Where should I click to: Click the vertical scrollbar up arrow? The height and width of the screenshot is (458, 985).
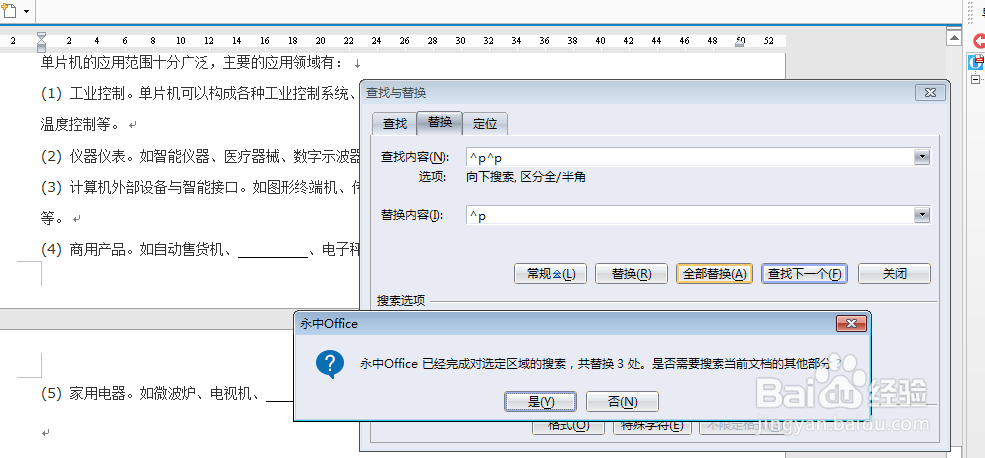pos(954,38)
